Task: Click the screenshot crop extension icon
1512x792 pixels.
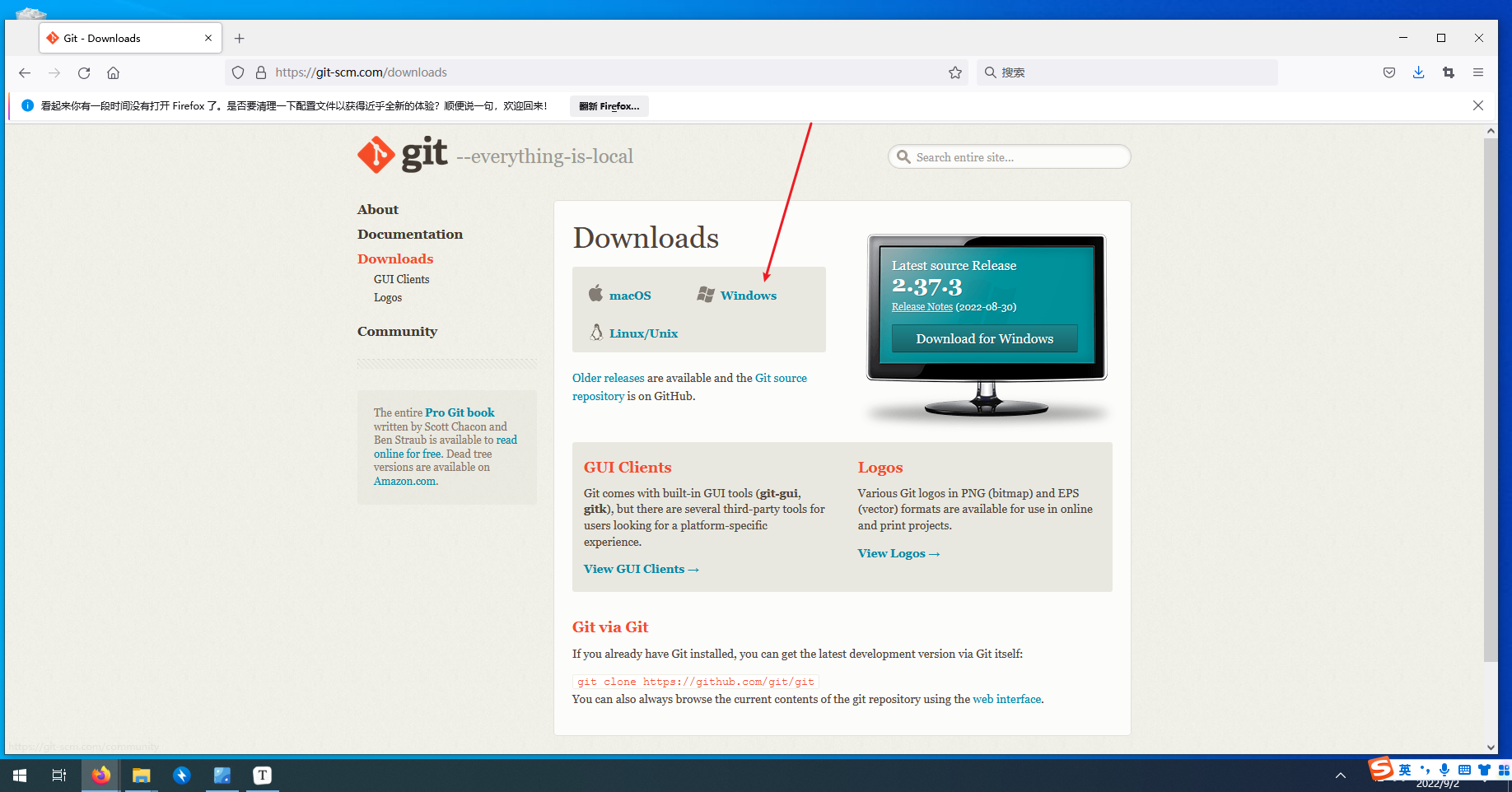Action: pyautogui.click(x=1449, y=72)
